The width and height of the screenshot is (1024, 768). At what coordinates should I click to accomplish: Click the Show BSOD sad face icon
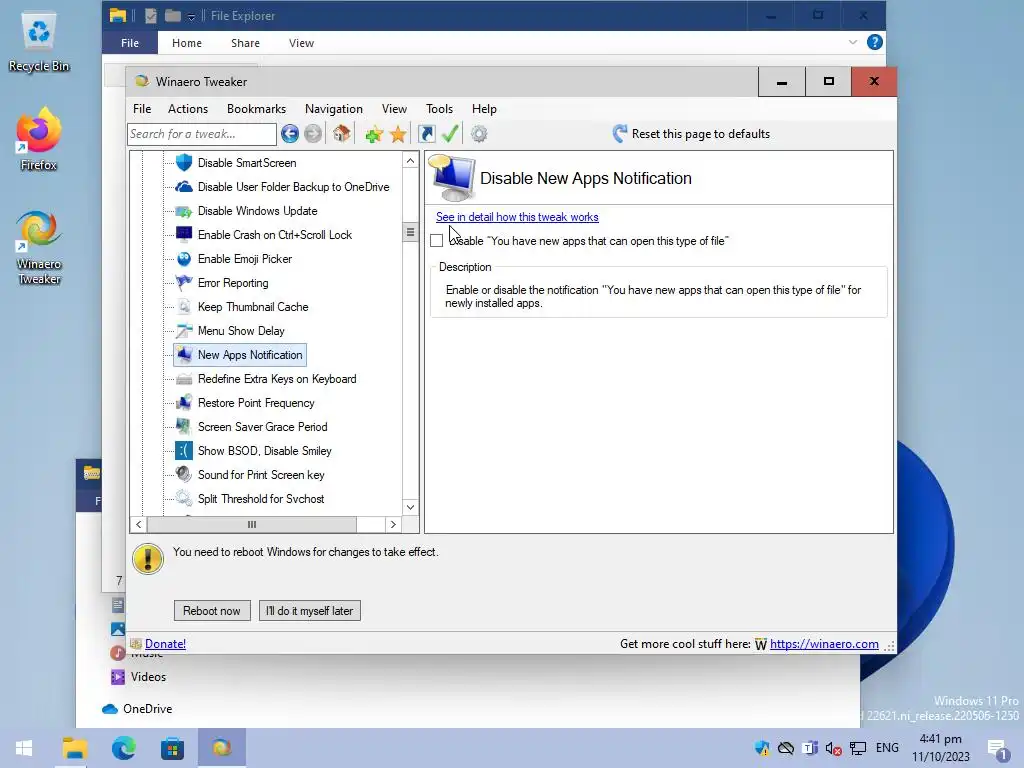click(184, 451)
